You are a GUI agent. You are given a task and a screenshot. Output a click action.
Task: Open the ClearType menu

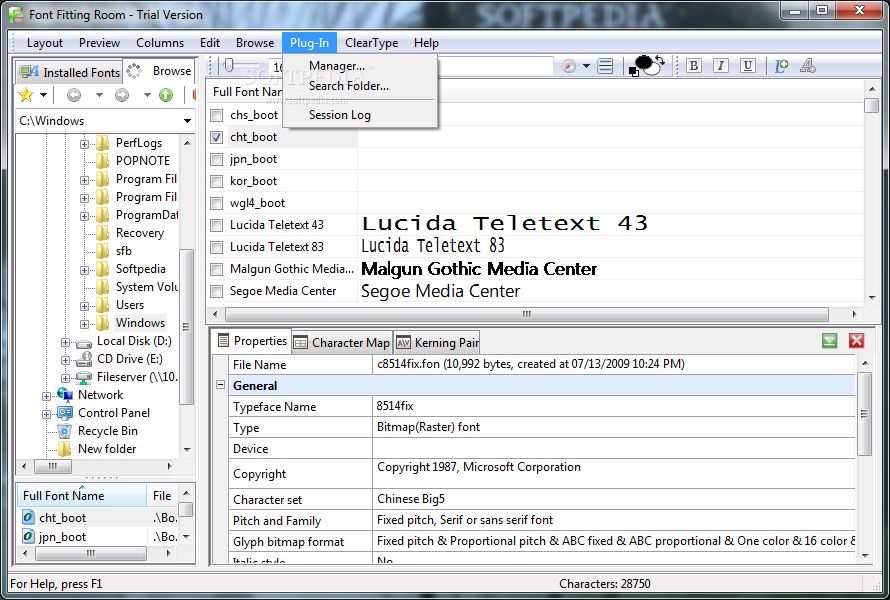point(371,43)
